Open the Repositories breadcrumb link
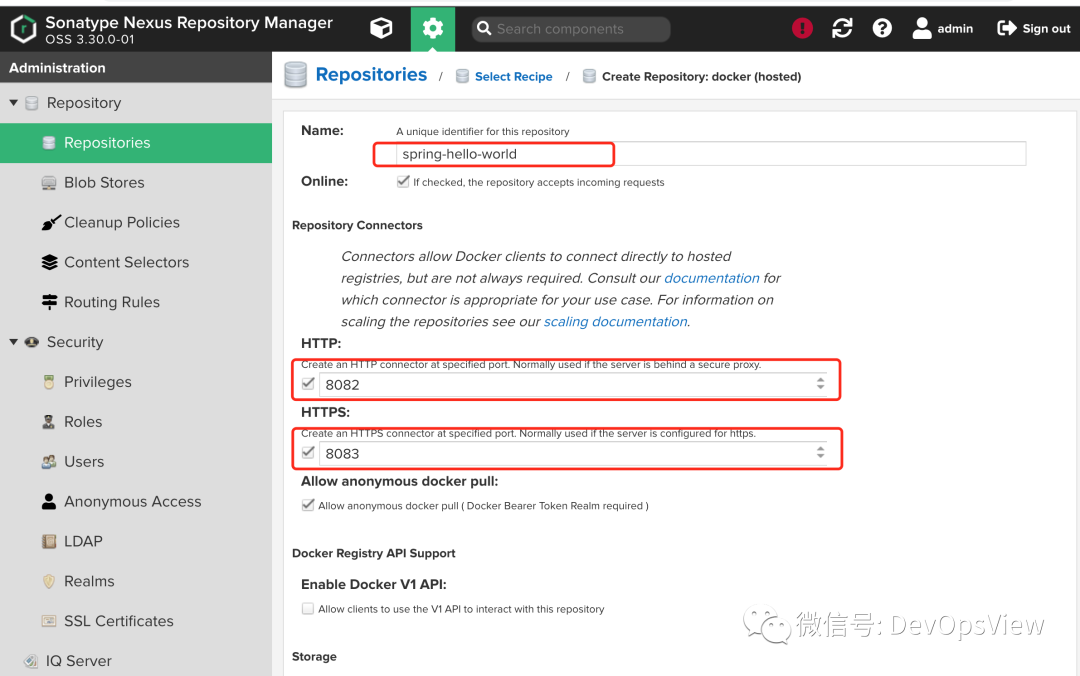The image size is (1080, 676). [371, 74]
